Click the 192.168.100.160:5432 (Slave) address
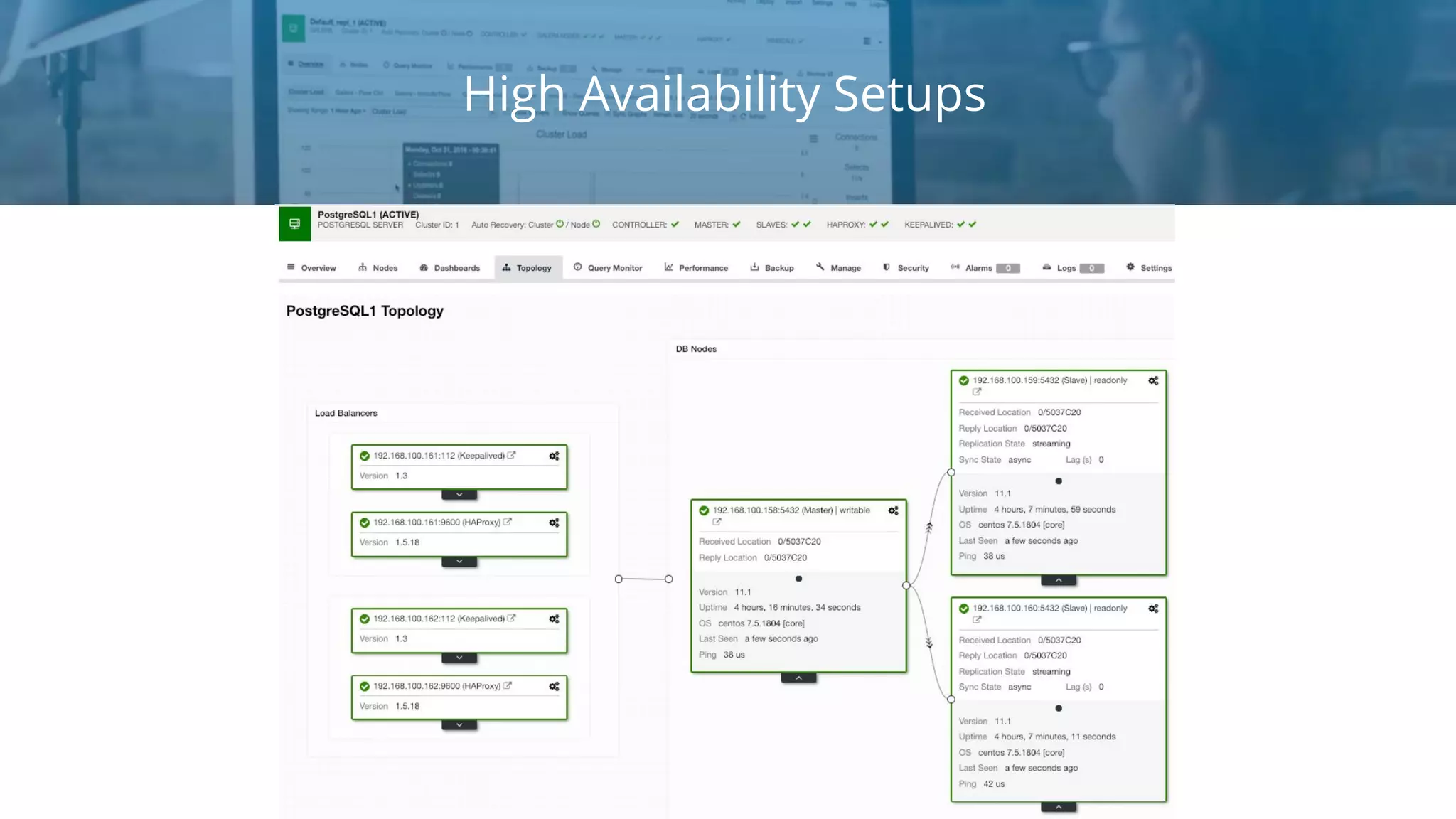Image resolution: width=1456 pixels, height=819 pixels. tap(1030, 609)
